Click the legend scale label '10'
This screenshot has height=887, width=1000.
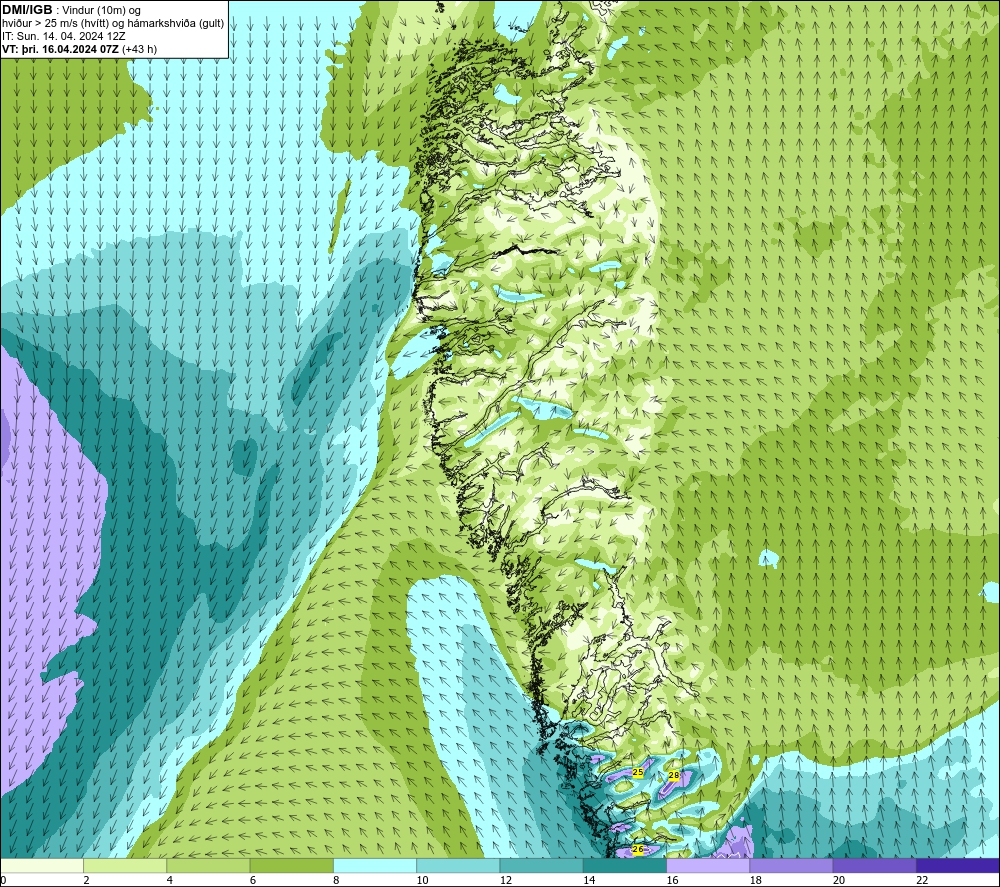tap(422, 880)
